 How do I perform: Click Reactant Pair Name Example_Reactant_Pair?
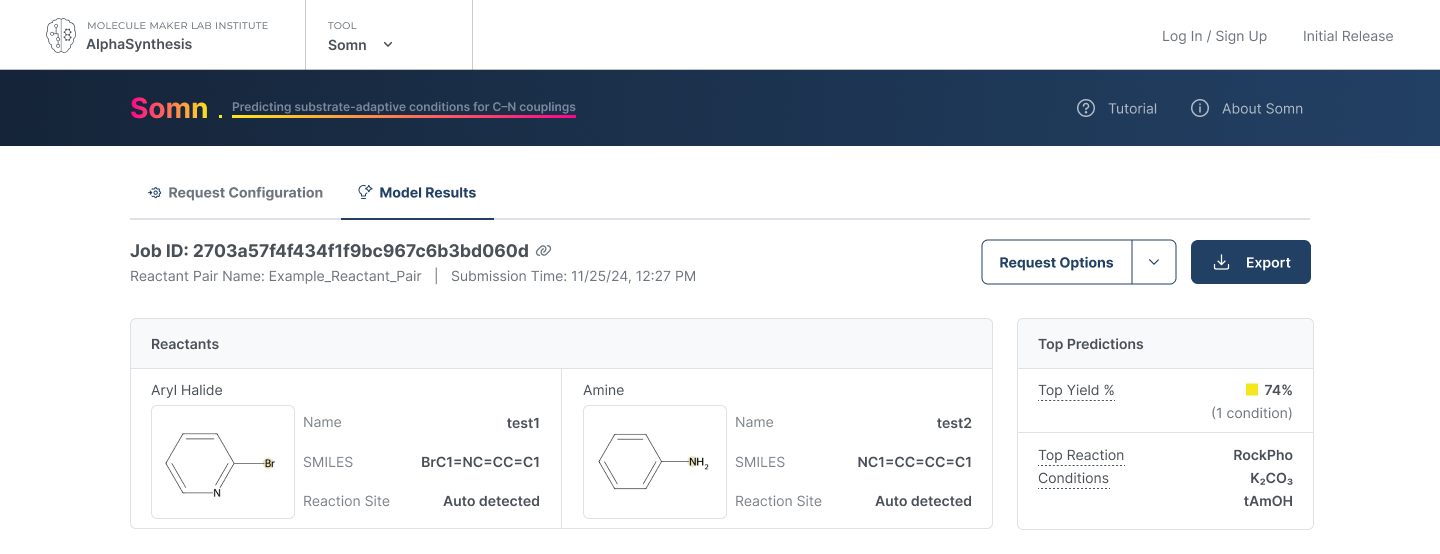pos(276,276)
